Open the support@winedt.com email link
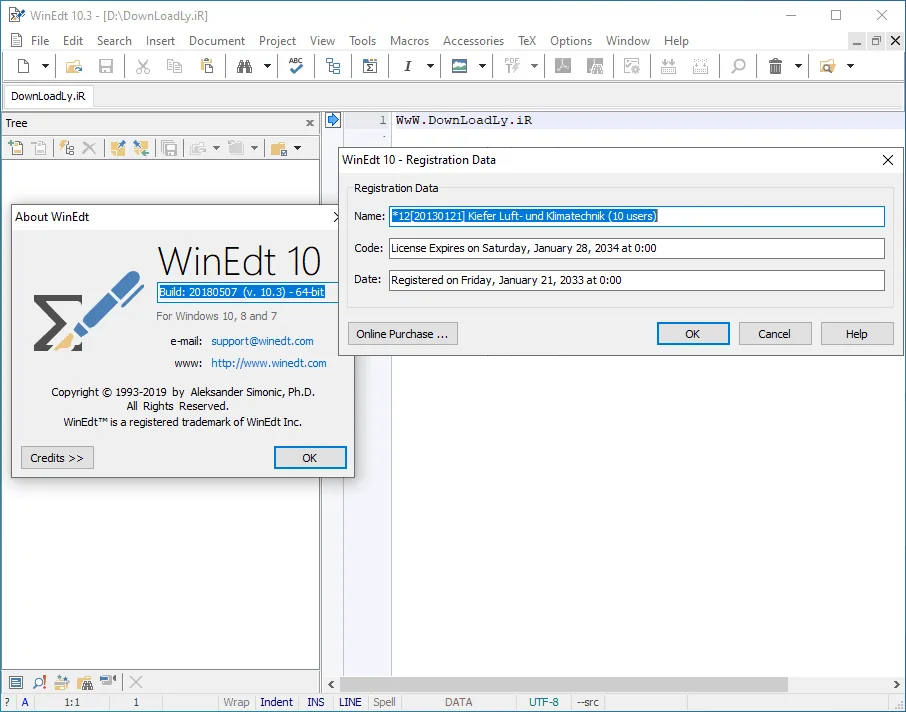The image size is (906, 712). pos(262,341)
